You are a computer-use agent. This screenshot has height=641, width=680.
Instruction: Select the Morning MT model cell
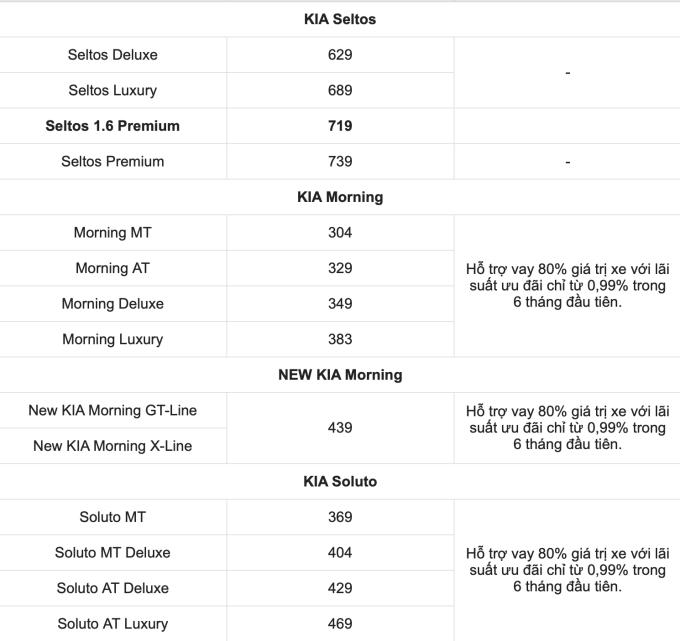pos(113,232)
